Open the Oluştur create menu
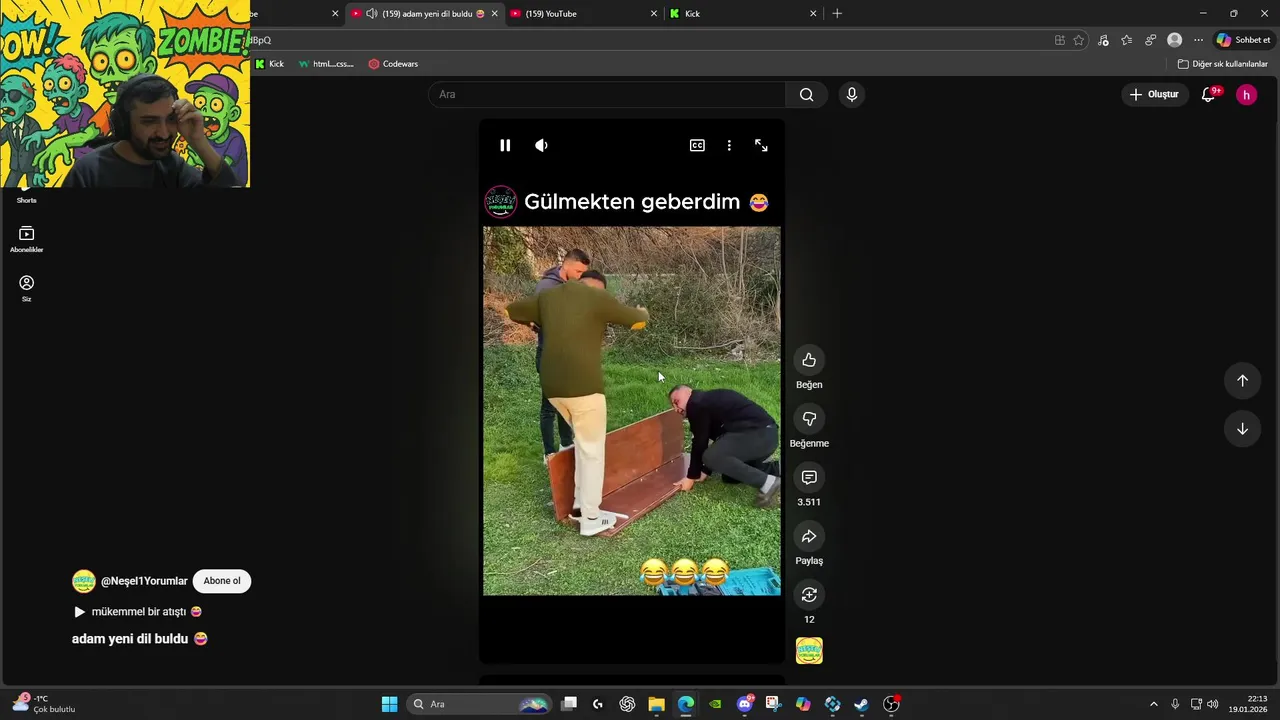This screenshot has height=720, width=1280. [1154, 94]
